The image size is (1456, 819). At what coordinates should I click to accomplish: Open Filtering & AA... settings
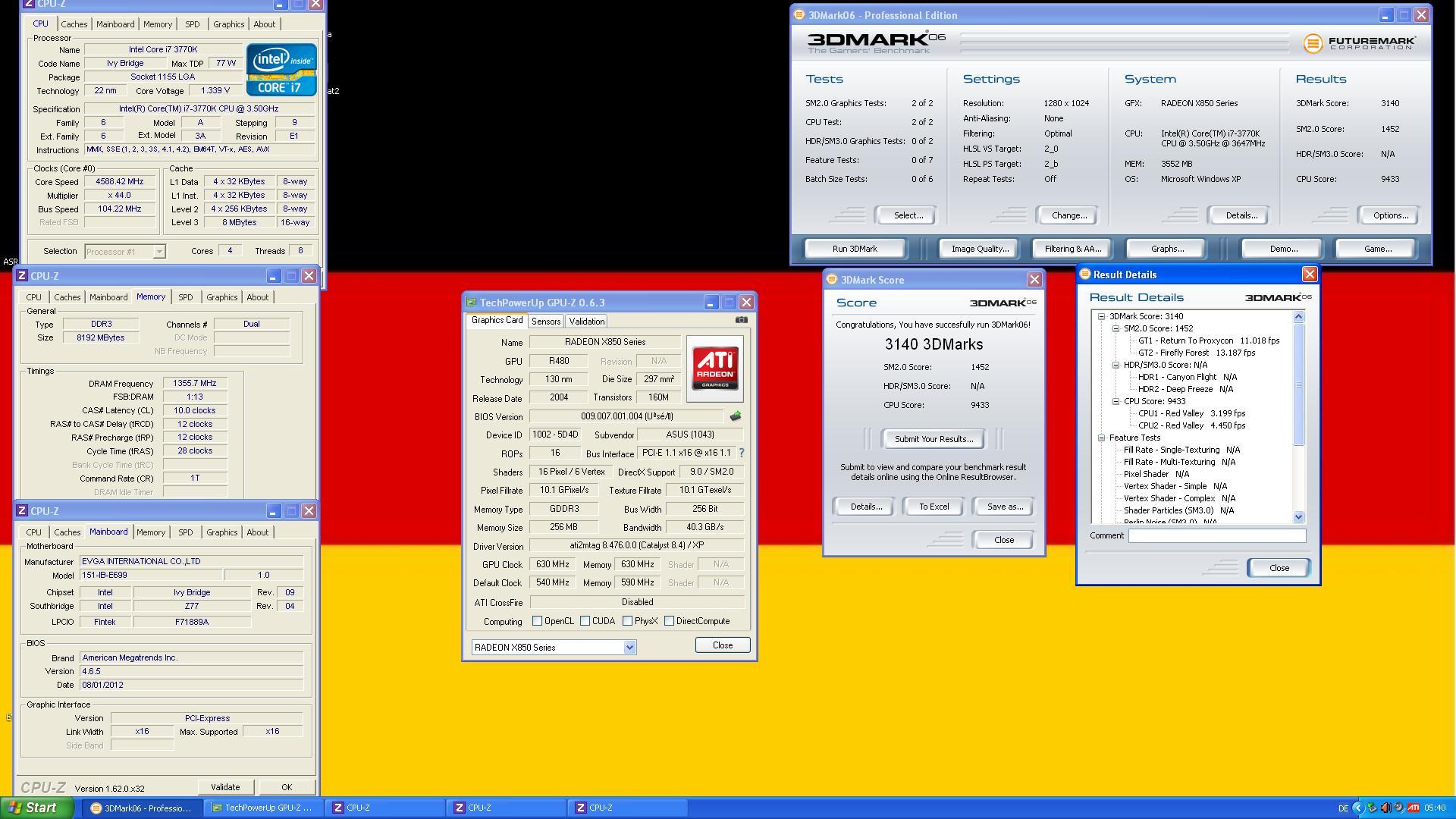tap(1072, 249)
